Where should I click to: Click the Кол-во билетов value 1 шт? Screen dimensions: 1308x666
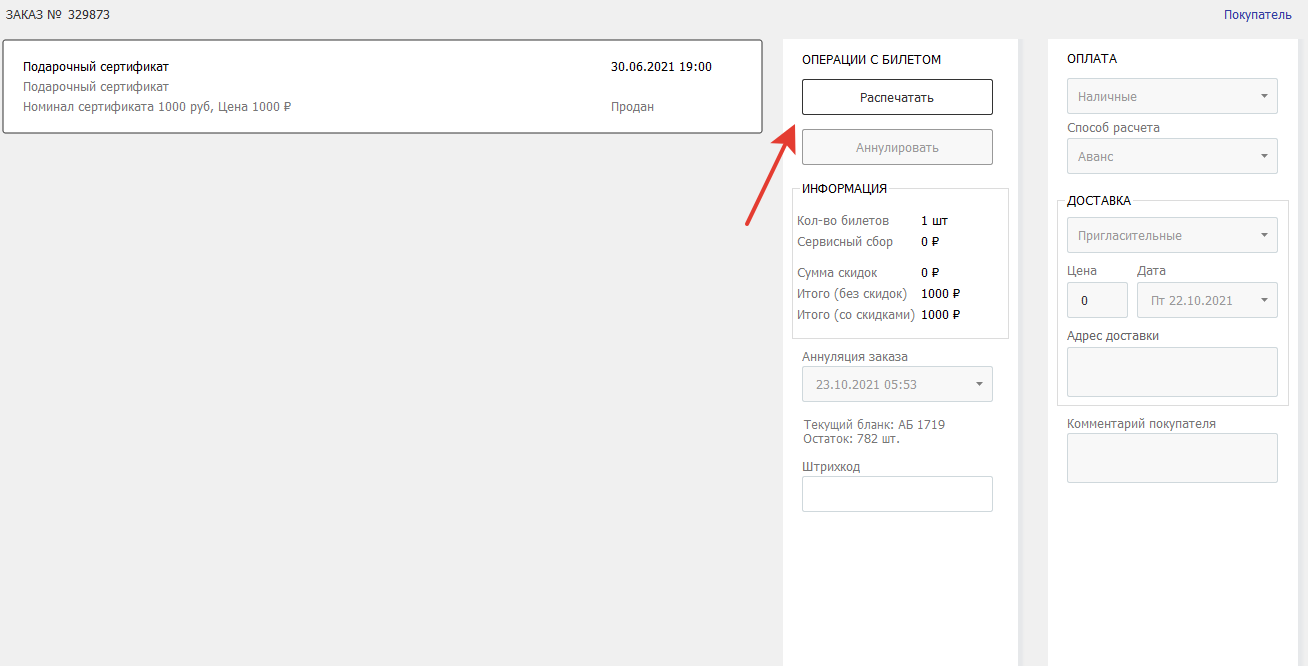pos(934,221)
